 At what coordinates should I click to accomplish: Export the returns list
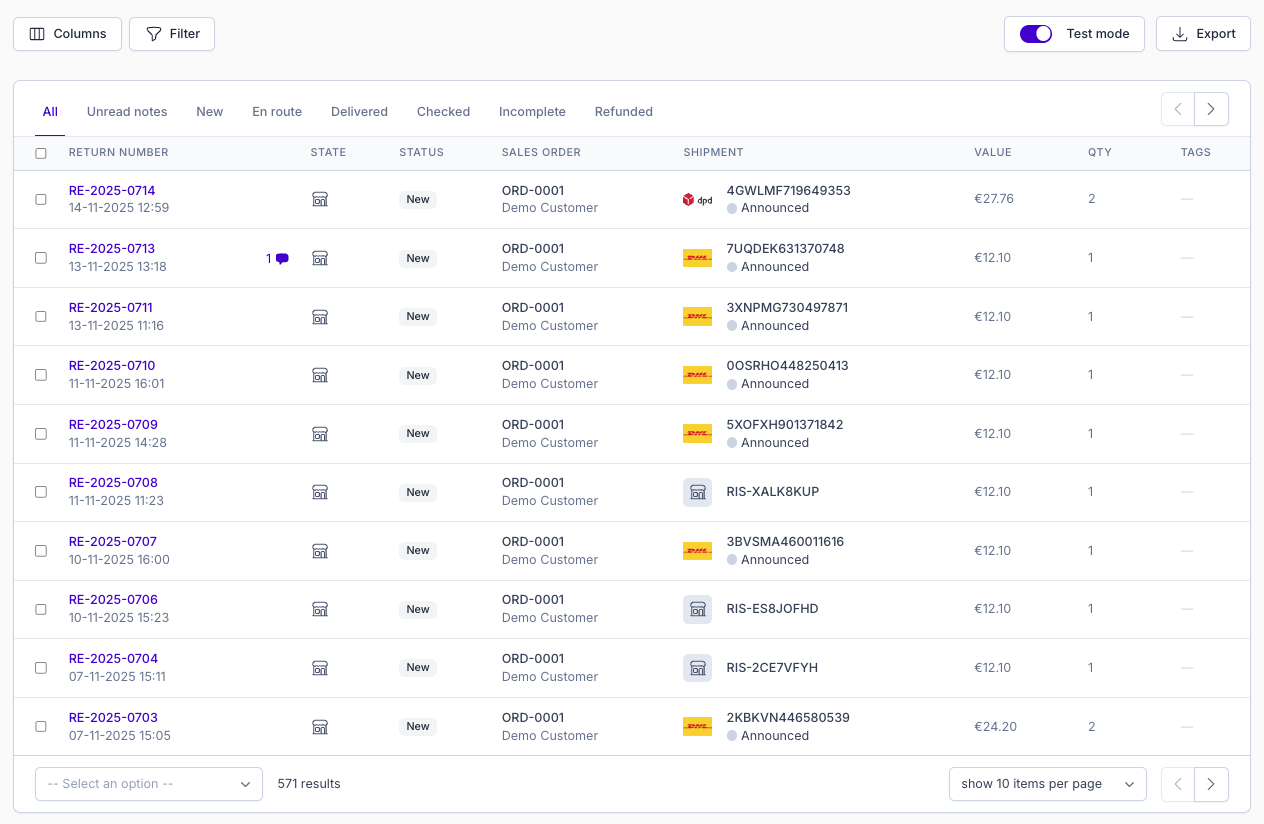point(1203,34)
